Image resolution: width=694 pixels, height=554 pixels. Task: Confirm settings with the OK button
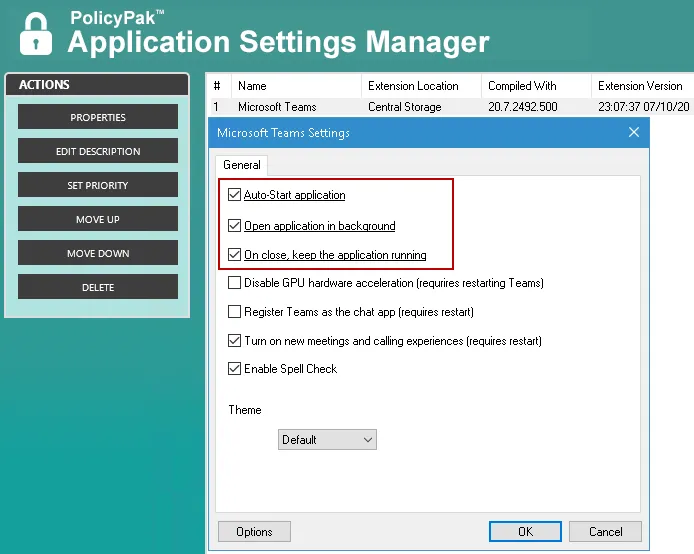(x=525, y=532)
